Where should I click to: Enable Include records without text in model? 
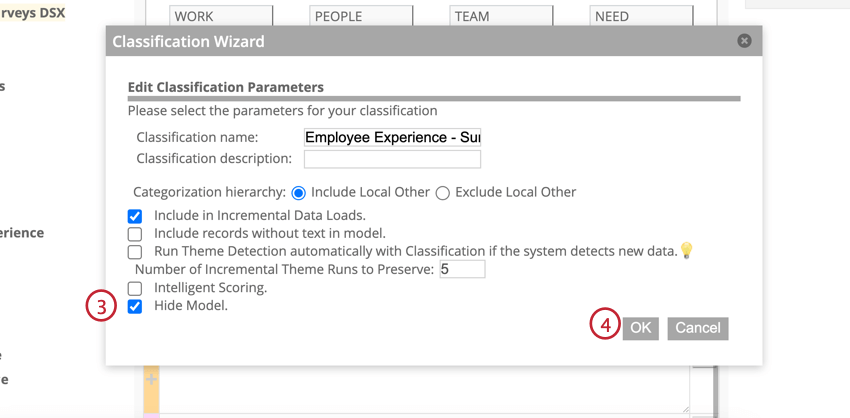tap(135, 234)
